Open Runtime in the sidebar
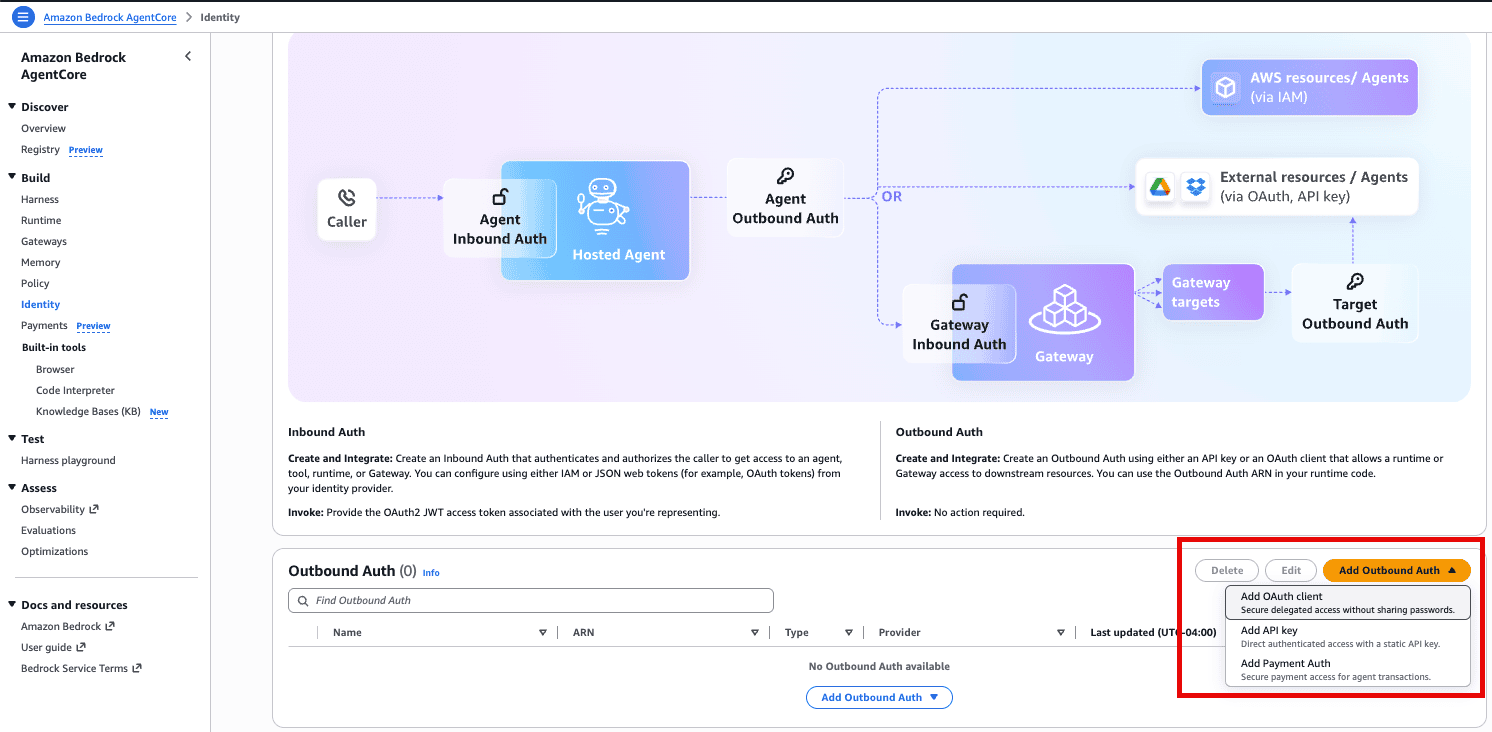This screenshot has width=1492, height=732. (41, 220)
